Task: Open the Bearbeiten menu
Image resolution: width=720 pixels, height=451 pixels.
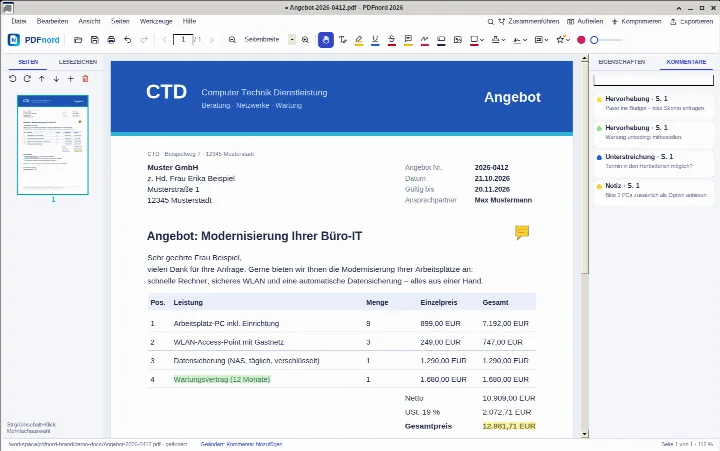Action: pyautogui.click(x=52, y=21)
